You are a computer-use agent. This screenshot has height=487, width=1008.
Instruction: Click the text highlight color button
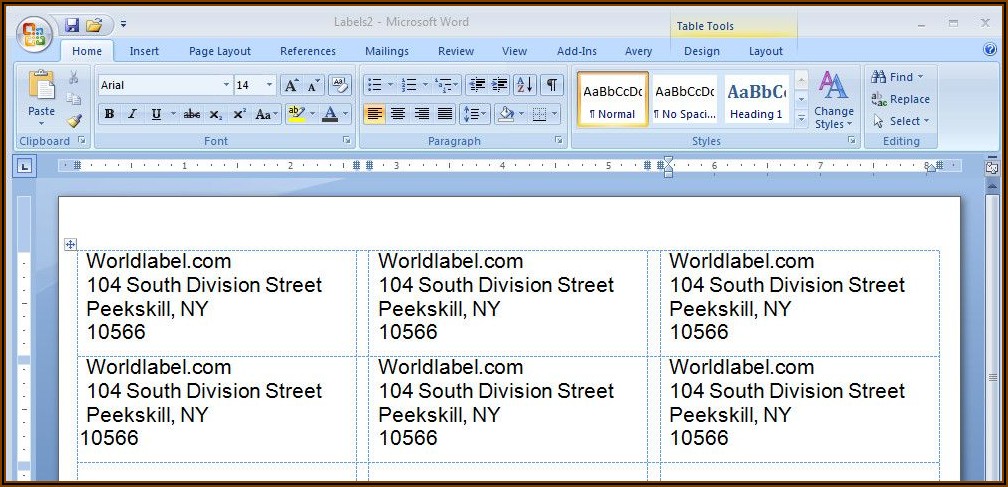[x=295, y=115]
